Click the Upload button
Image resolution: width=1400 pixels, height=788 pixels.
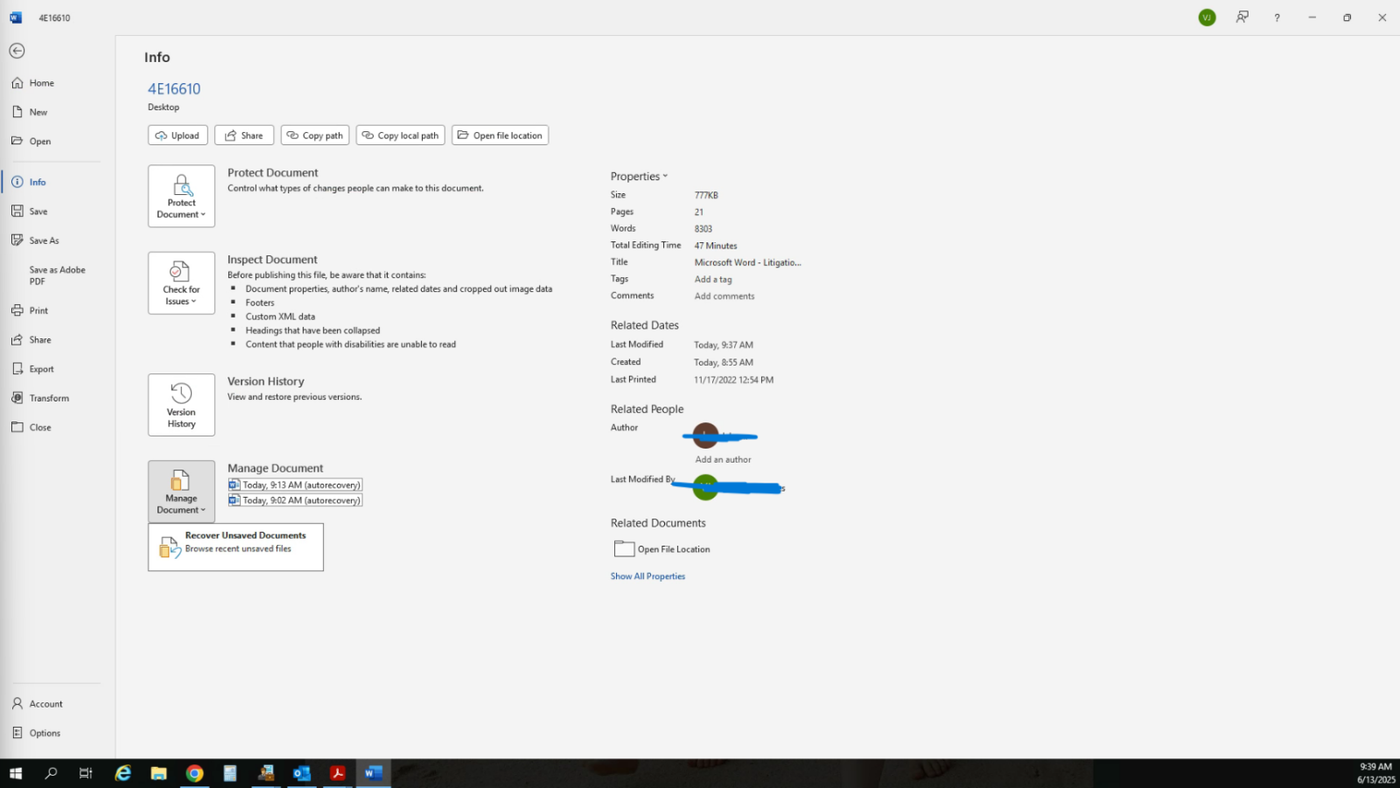tap(178, 135)
